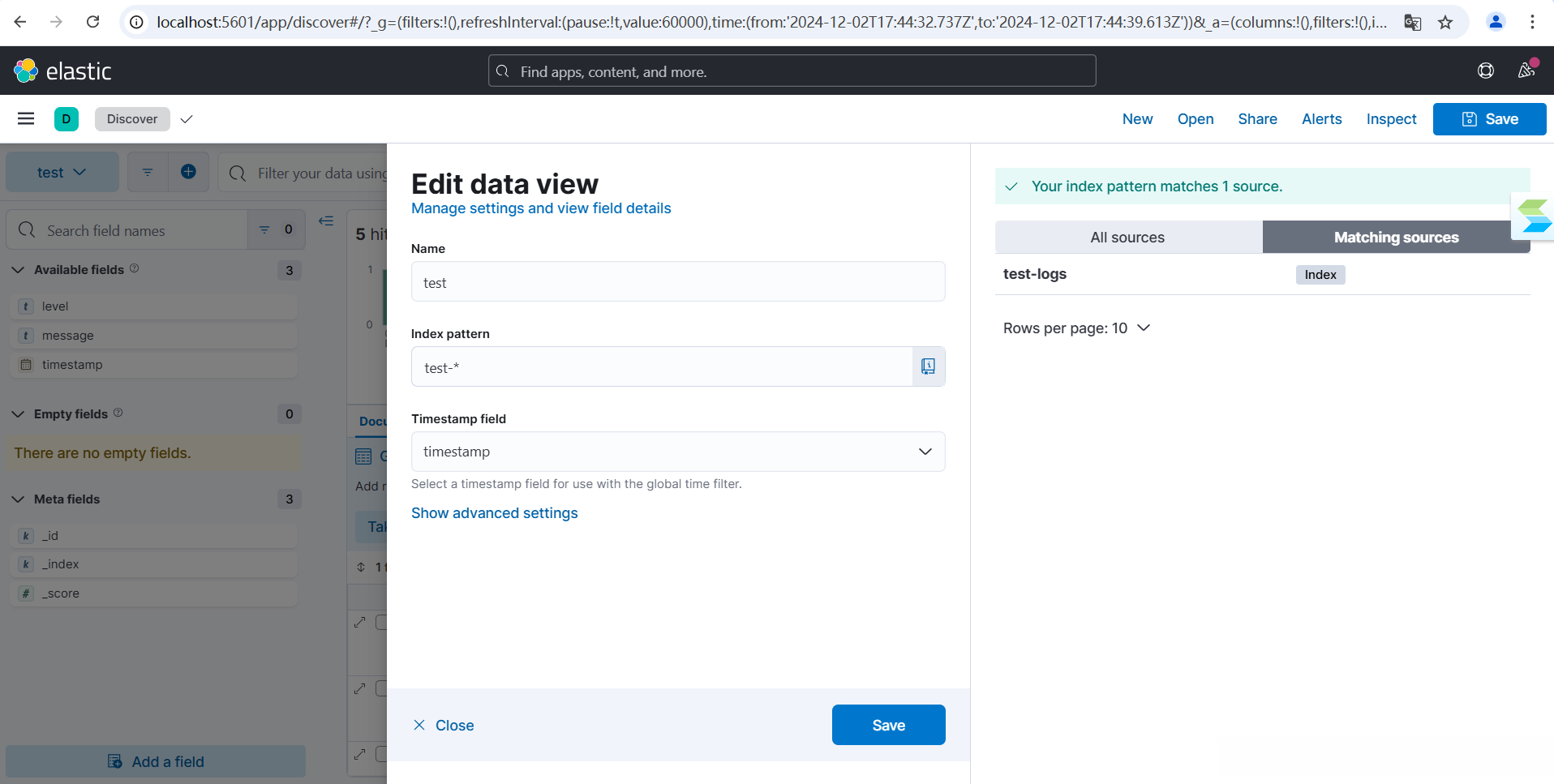The height and width of the screenshot is (784, 1554).
Task: Open the test data view switcher
Action: pyautogui.click(x=62, y=173)
